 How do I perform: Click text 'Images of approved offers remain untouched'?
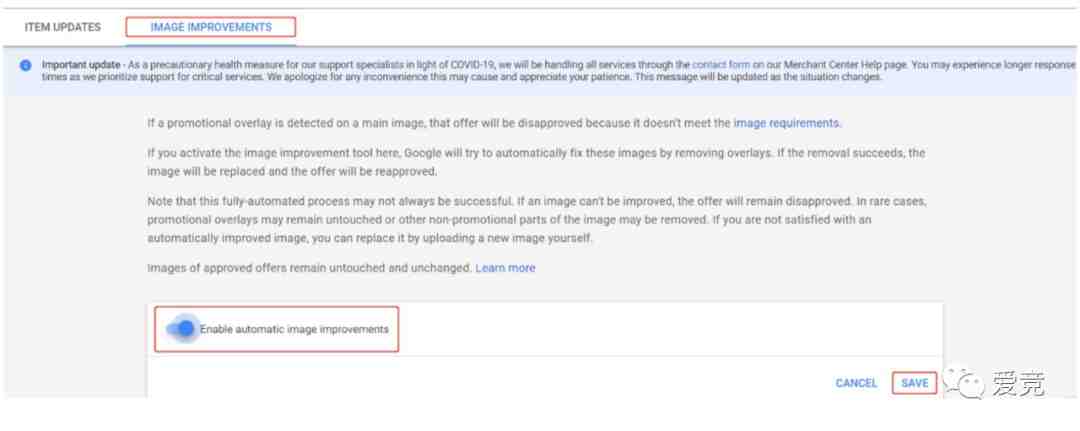click(310, 268)
